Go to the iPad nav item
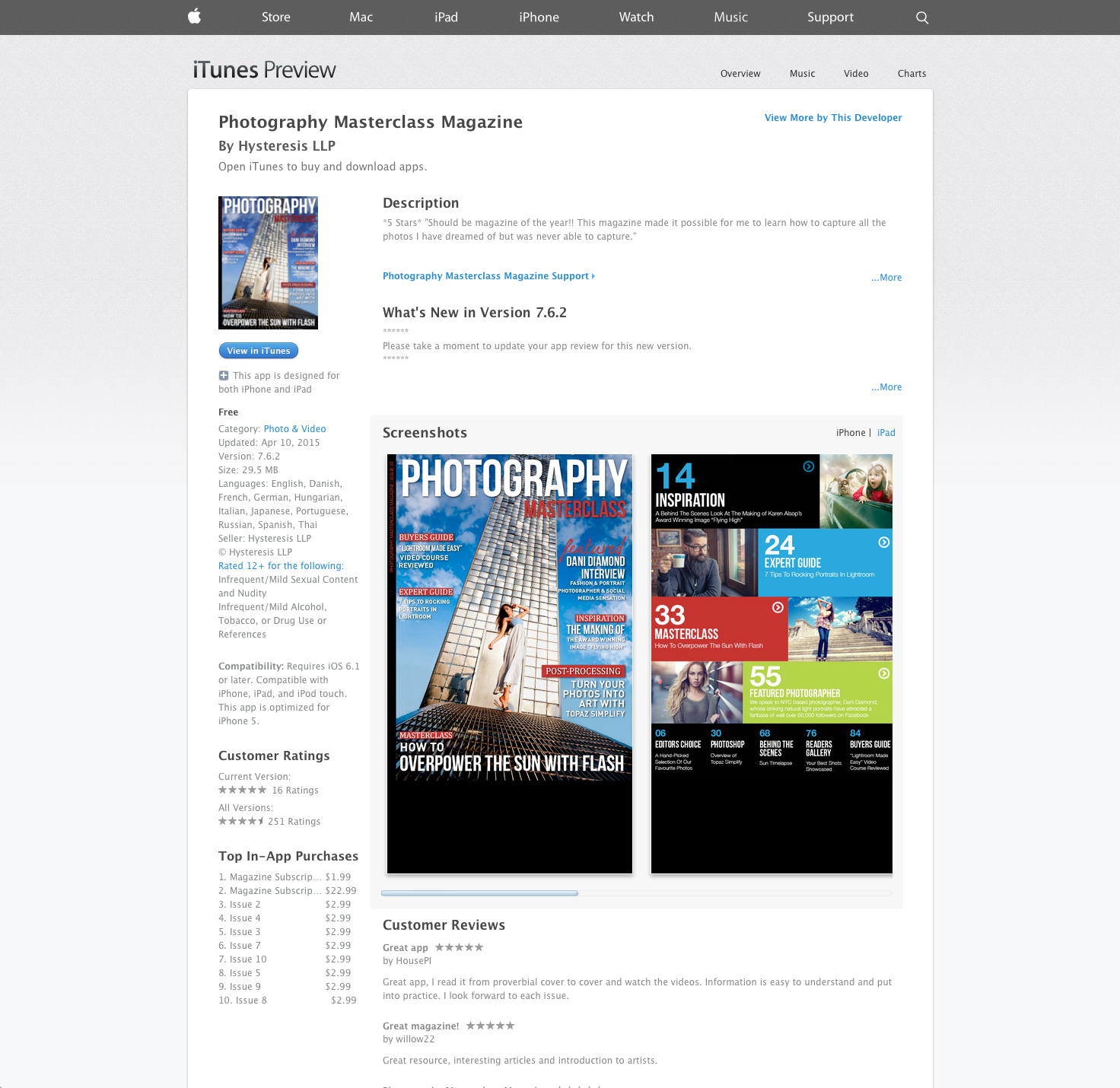 [x=446, y=17]
